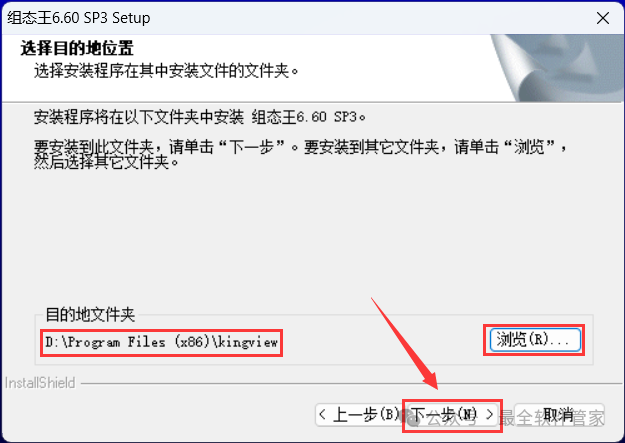The height and width of the screenshot is (443, 625).
Task: Click the 浏览(R)... browse button
Action: coord(535,340)
